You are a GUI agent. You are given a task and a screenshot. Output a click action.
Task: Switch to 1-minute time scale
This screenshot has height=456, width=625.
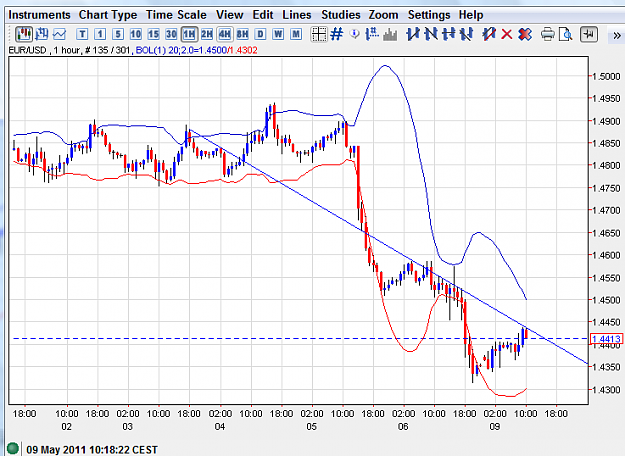(100, 34)
